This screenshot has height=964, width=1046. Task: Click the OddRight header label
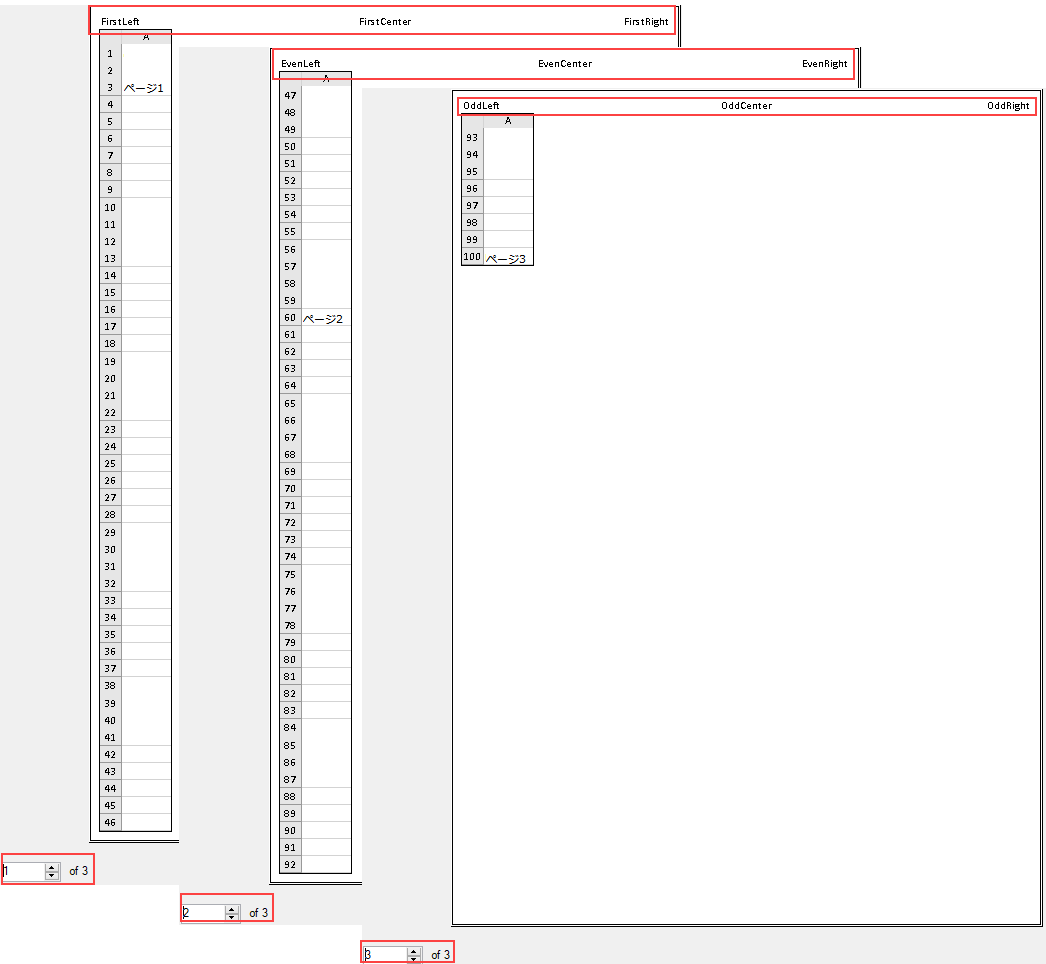[1008, 106]
